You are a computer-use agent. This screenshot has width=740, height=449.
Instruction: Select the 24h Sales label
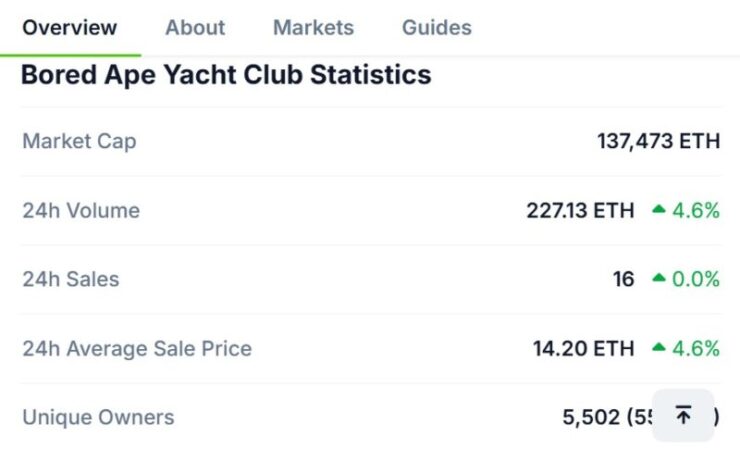71,279
